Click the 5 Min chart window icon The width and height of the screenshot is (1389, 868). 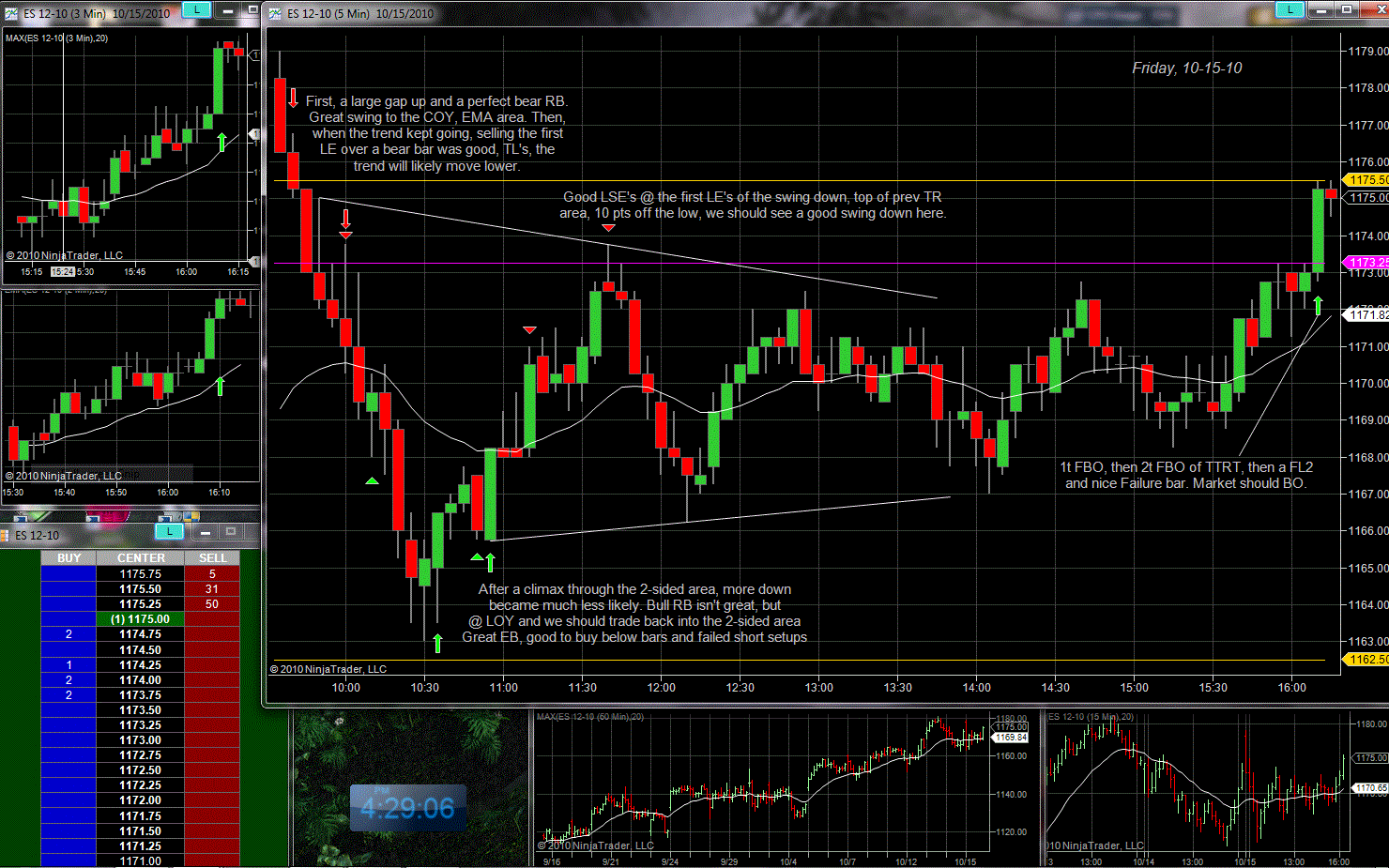tap(275, 13)
